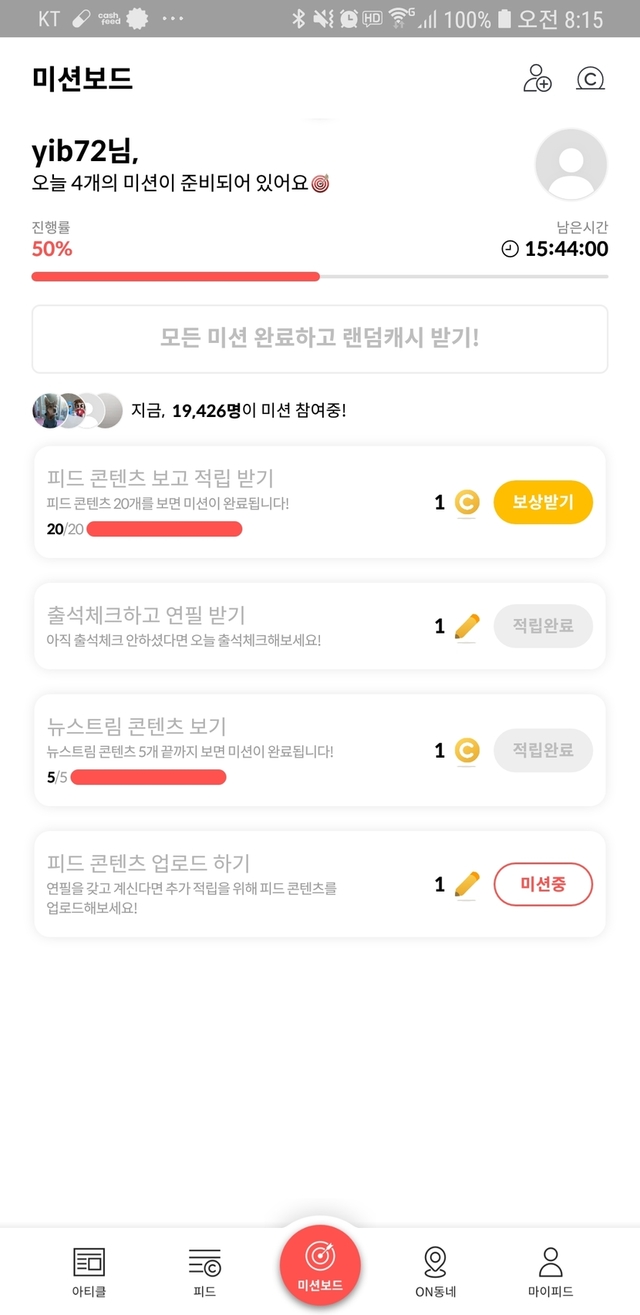Tap the remaining time clock icon
This screenshot has width=640, height=1315.
coord(510,249)
